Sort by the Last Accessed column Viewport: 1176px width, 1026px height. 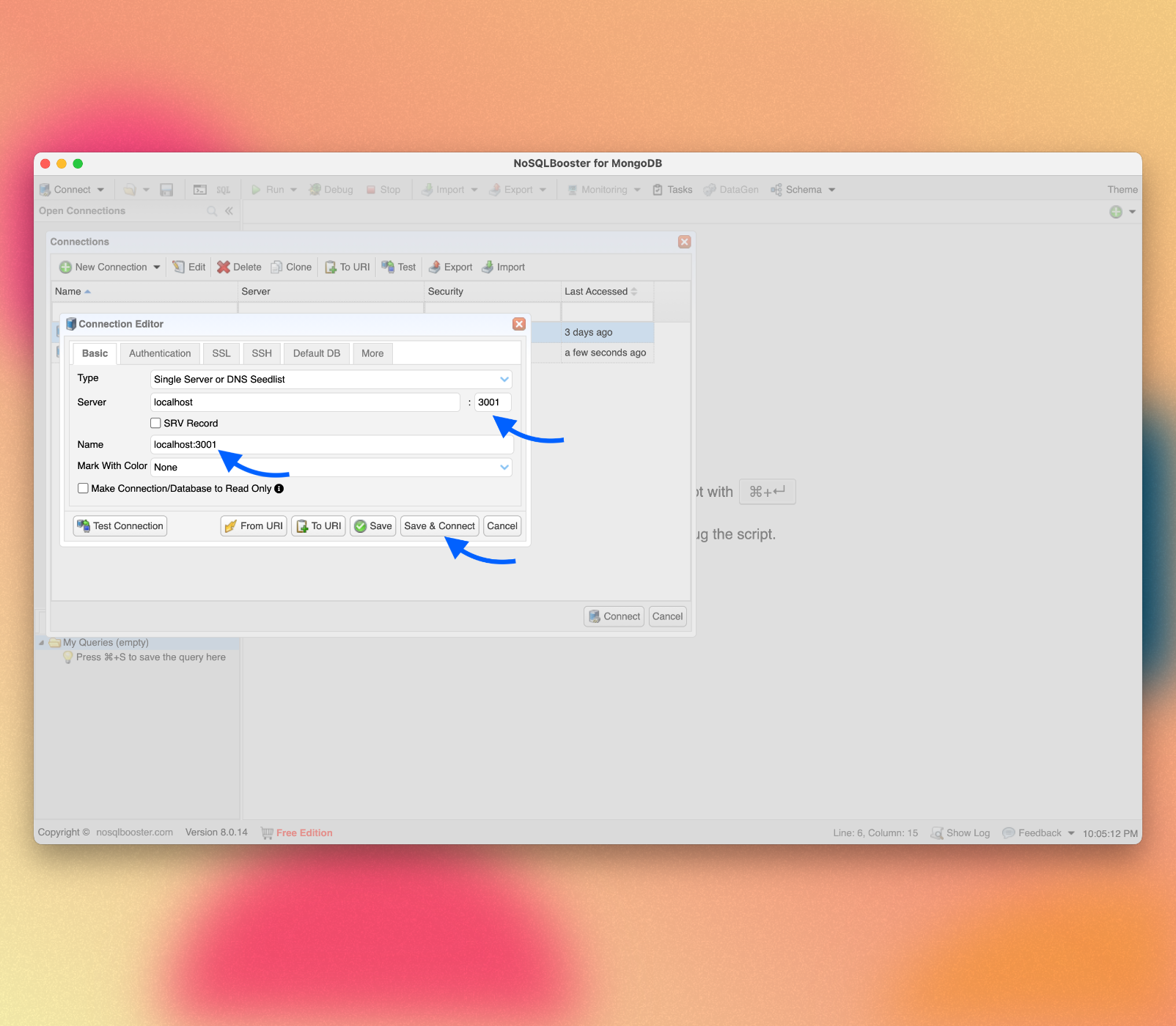pos(607,292)
